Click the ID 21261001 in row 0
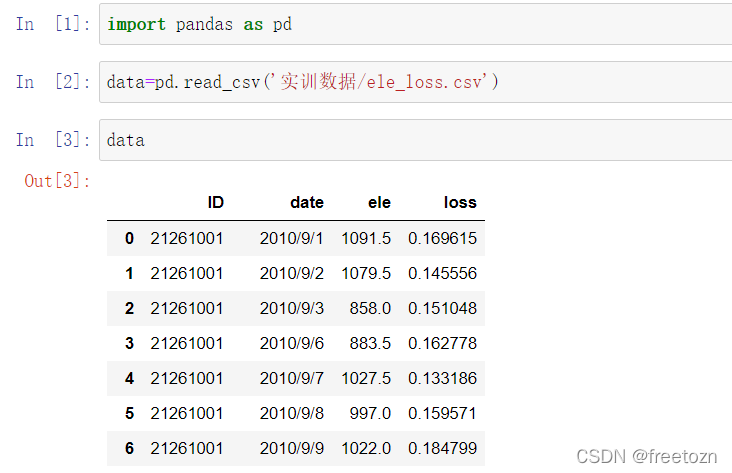 [x=187, y=238]
